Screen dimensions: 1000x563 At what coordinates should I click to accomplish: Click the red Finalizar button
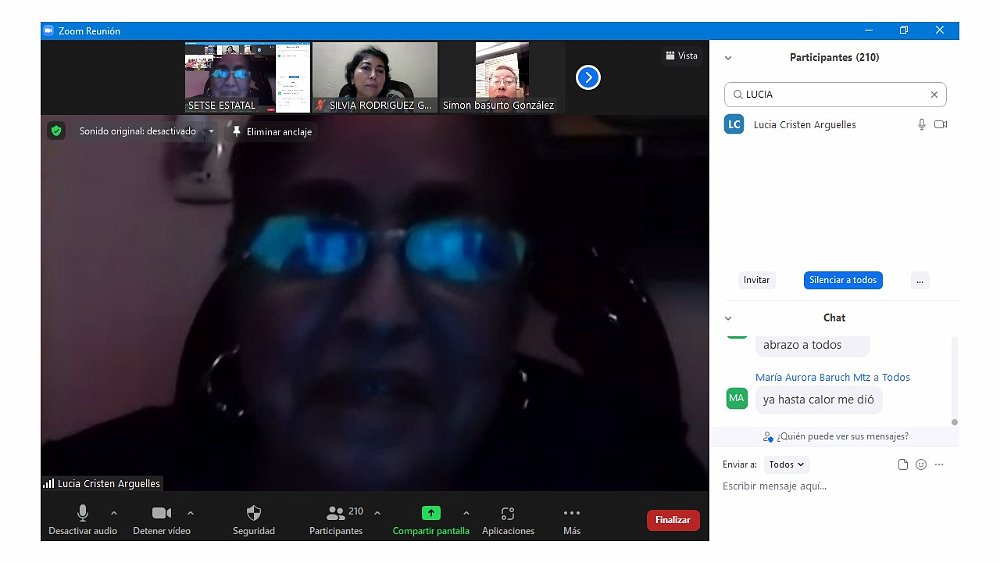tap(673, 520)
